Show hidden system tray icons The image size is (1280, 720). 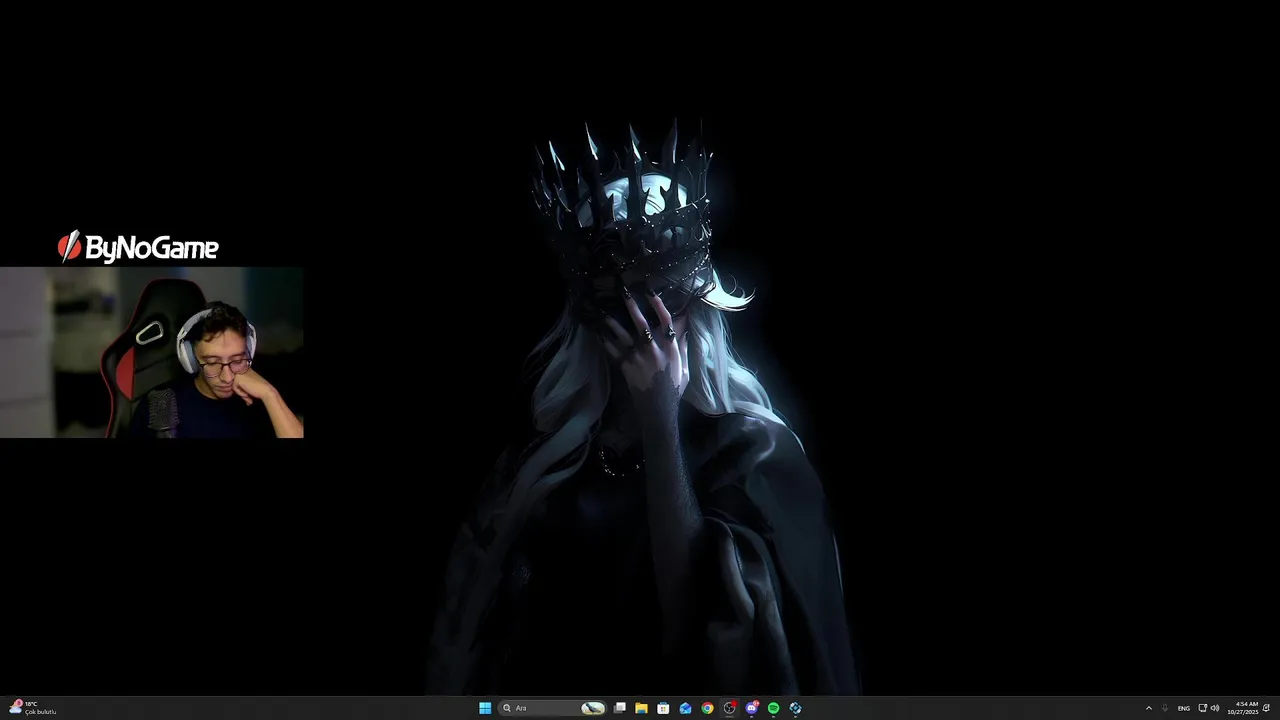1148,708
